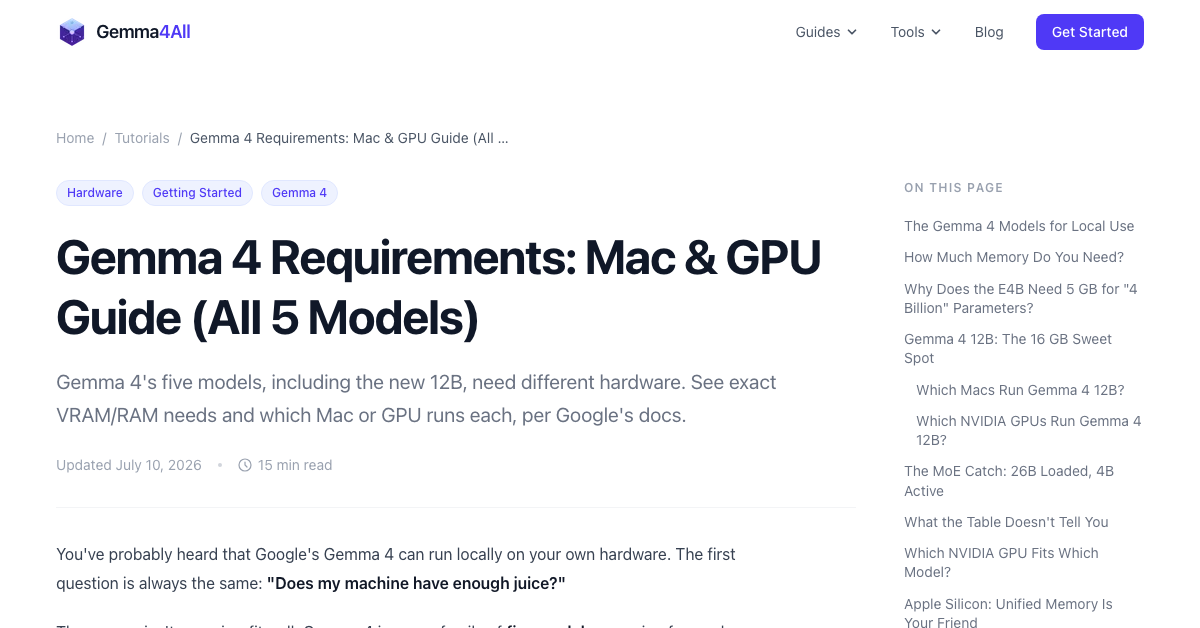The height and width of the screenshot is (628, 1200).
Task: Jump to Which Macs Run Gemma 4 12B?
Action: click(x=1020, y=390)
